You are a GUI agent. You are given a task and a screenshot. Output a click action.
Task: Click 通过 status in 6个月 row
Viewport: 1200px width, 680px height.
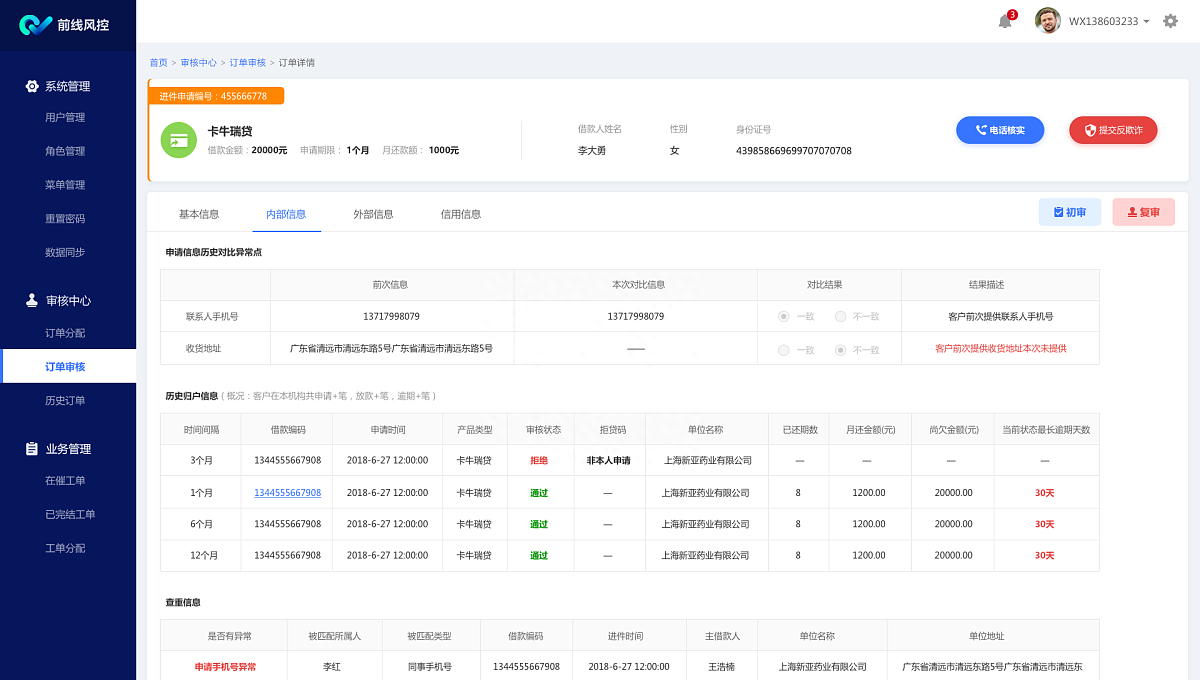(x=539, y=524)
